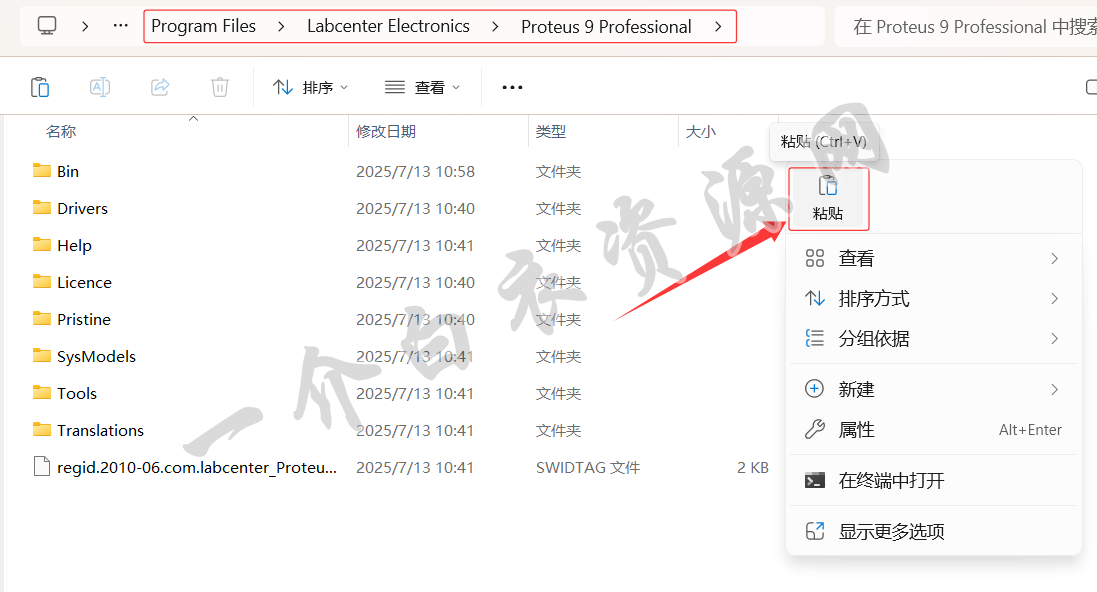Screen dimensions: 1097x592
Task: Open the 查看 view dropdown in the toolbar
Action: [423, 87]
